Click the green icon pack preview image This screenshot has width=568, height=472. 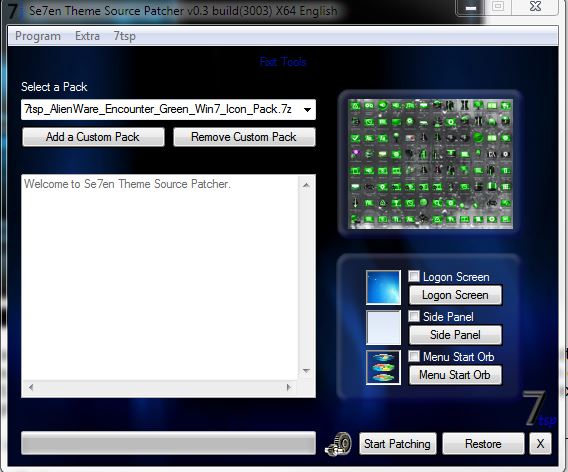click(x=430, y=164)
